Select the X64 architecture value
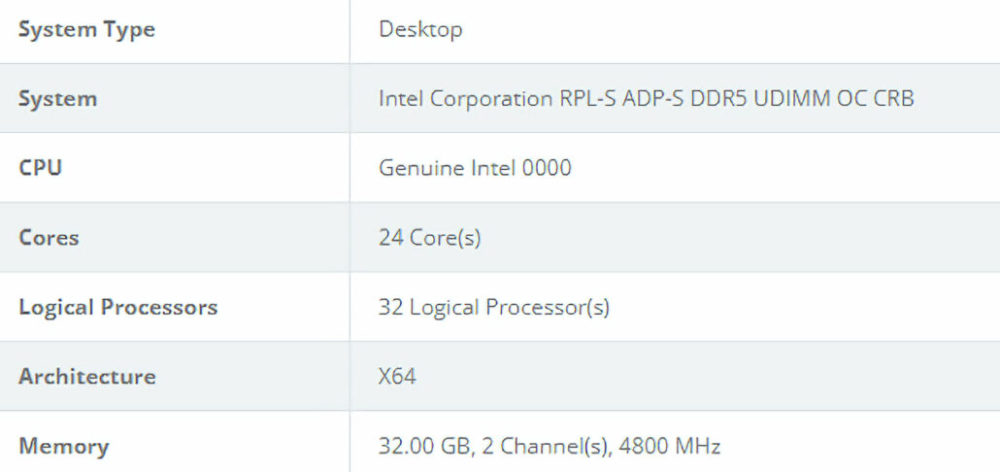Viewport: 1000px width, 472px height. (x=397, y=377)
